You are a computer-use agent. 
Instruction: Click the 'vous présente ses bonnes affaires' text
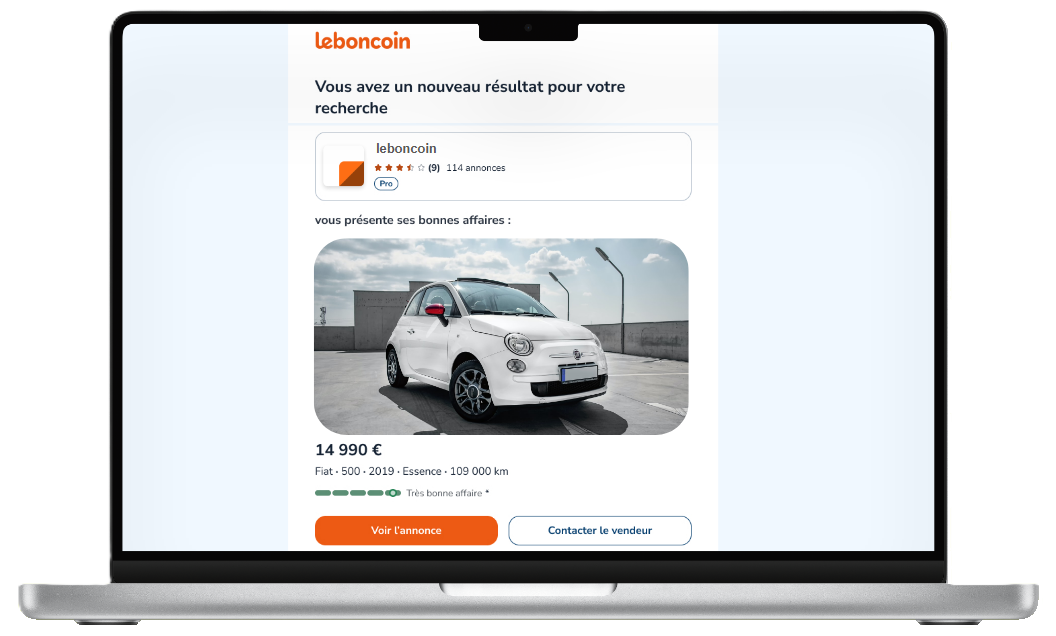(412, 220)
